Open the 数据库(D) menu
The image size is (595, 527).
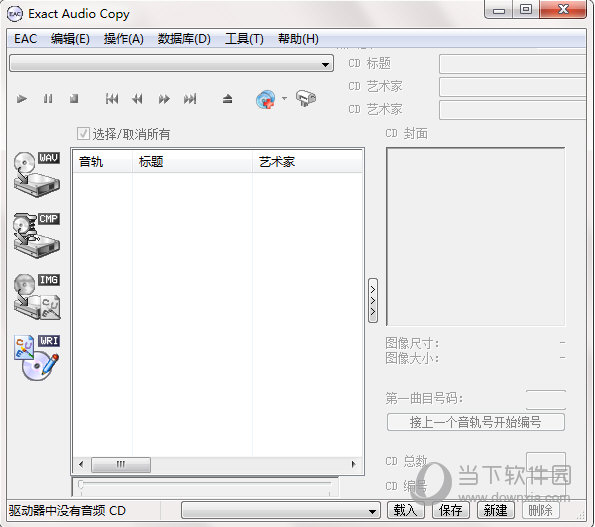(x=184, y=39)
